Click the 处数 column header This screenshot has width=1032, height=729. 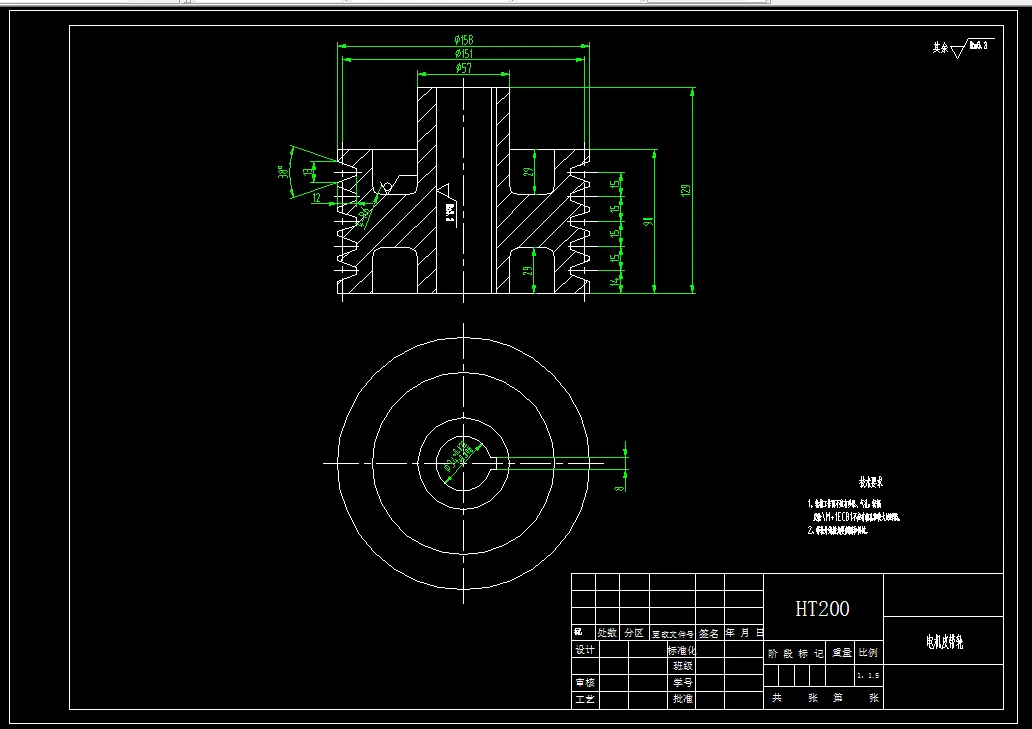pos(607,633)
